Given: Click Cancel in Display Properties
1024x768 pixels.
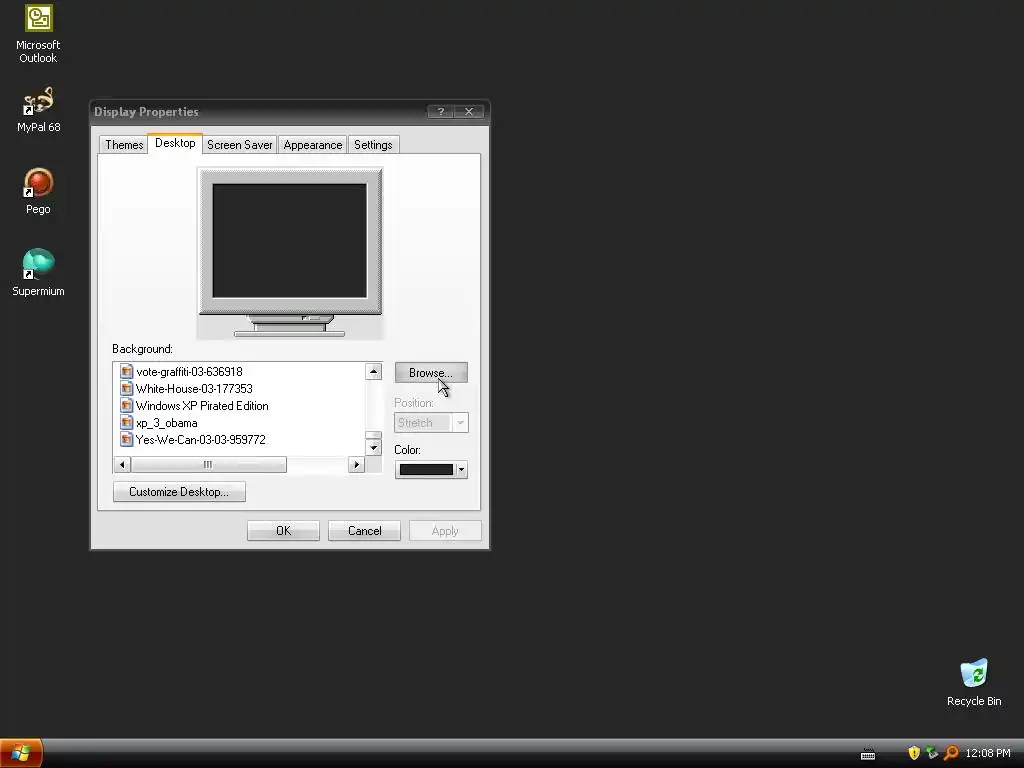Looking at the screenshot, I should coord(364,531).
